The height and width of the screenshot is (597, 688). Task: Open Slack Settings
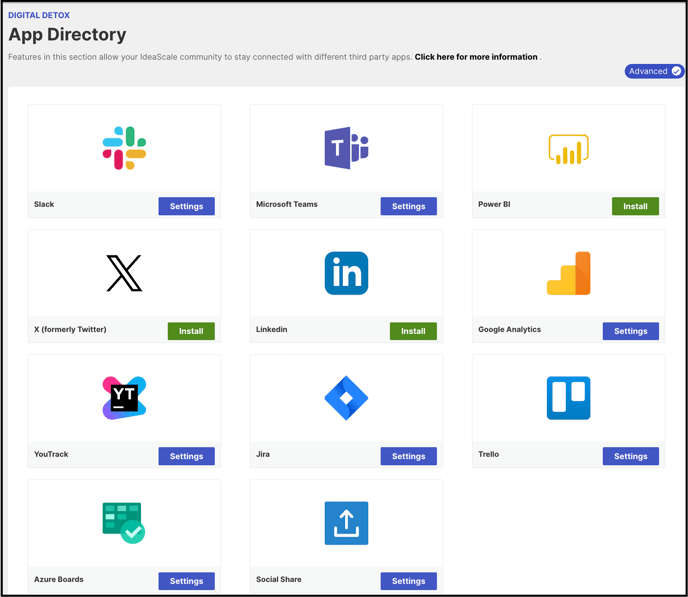186,206
